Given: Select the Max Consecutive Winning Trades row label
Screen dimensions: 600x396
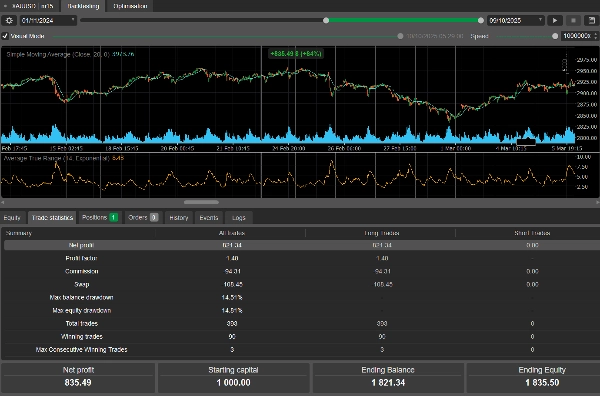Looking at the screenshot, I should click(82, 349).
